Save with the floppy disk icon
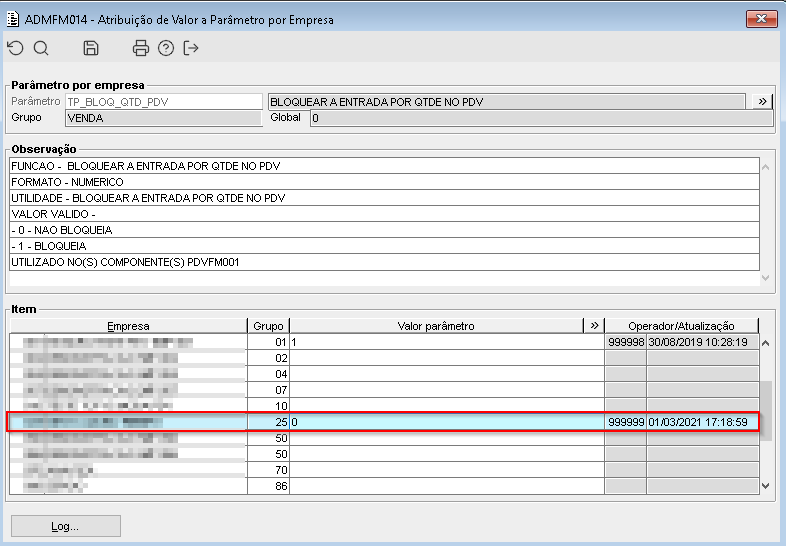Screen dimensions: 786x546 pyautogui.click(x=91, y=48)
